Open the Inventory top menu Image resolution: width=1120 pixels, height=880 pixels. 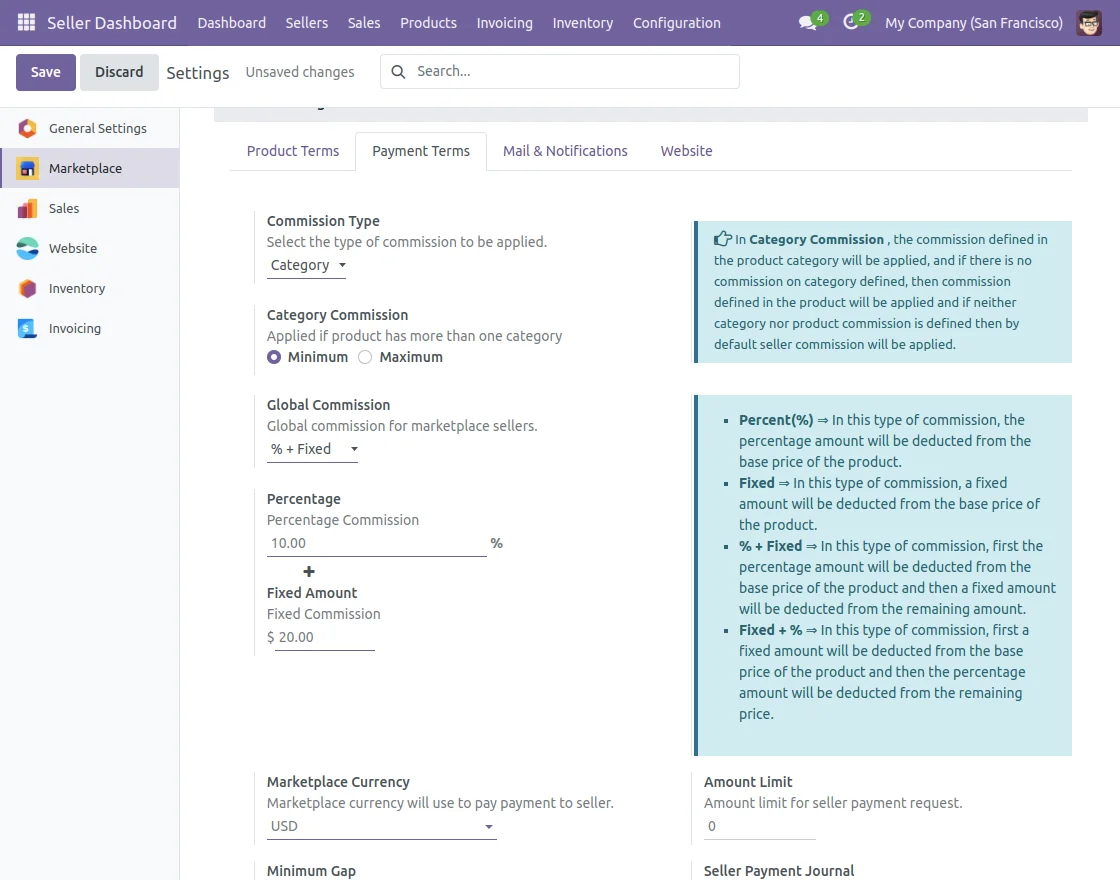pos(582,22)
